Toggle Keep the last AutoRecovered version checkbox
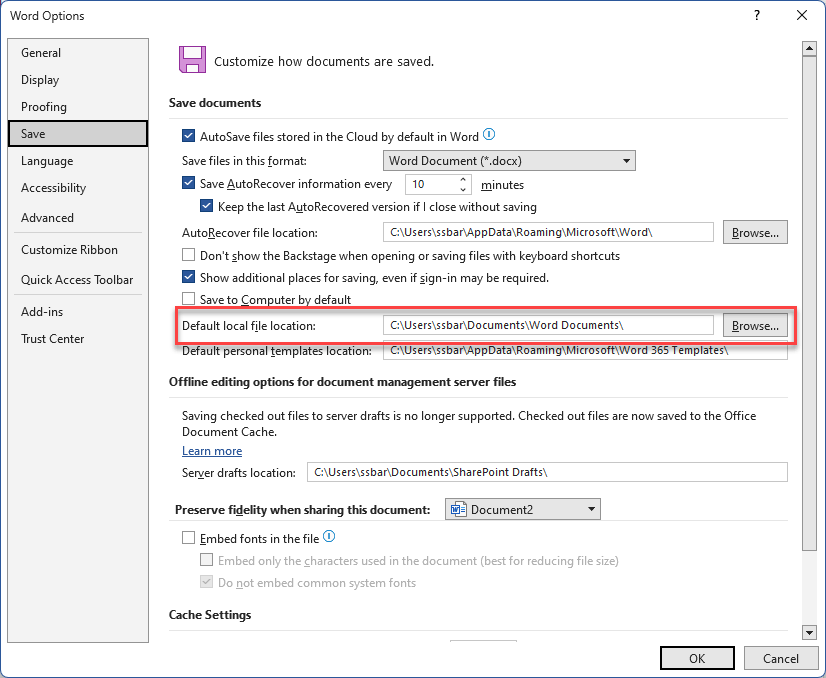Image resolution: width=826 pixels, height=678 pixels. point(206,206)
